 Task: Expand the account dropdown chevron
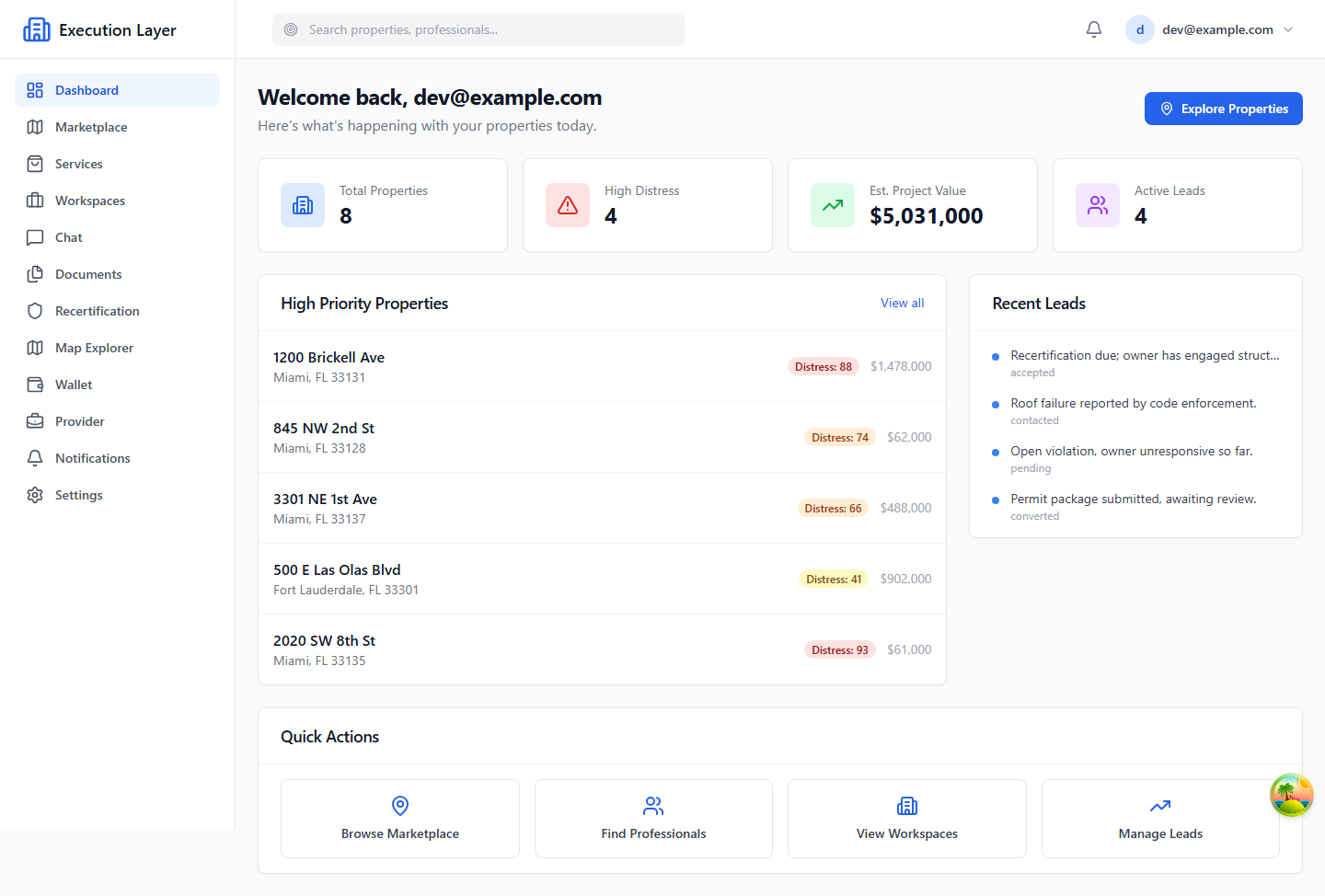point(1288,29)
